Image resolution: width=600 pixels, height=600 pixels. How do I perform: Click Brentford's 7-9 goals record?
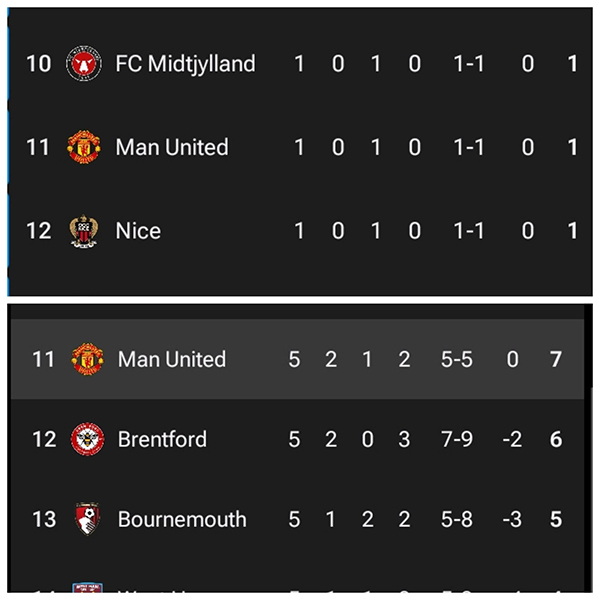[461, 439]
